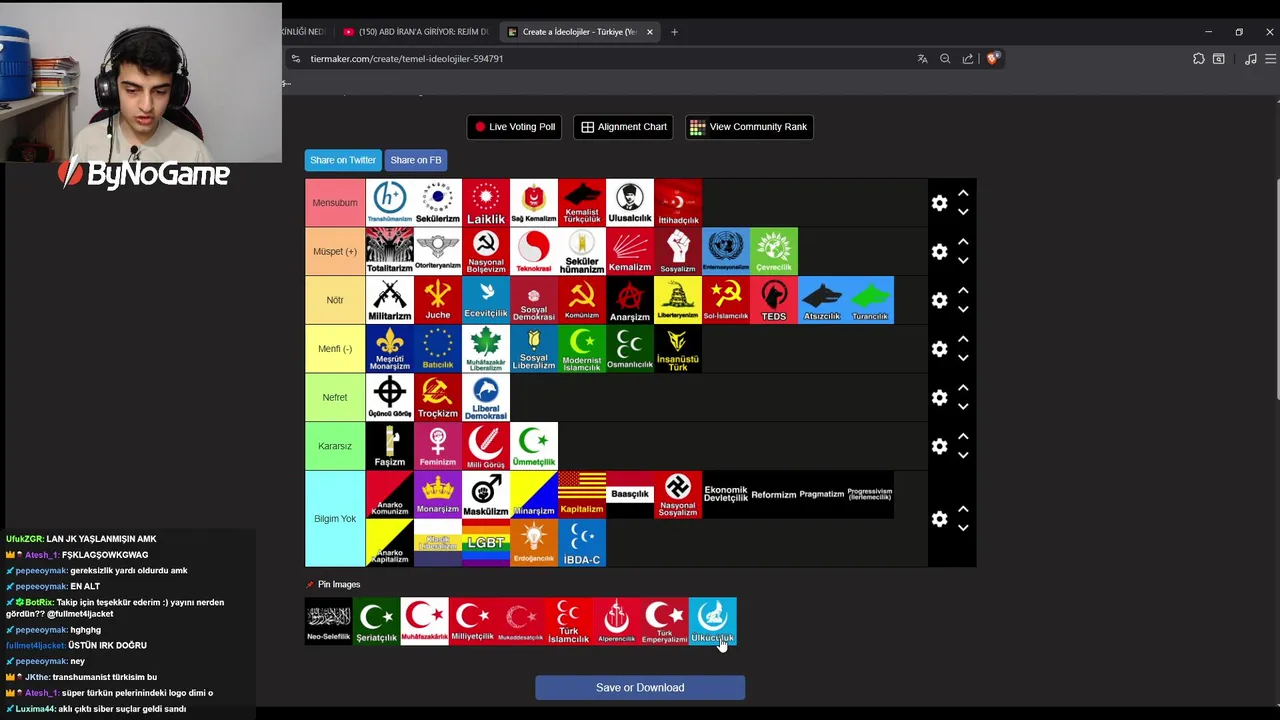Click the İBDA-C tile
The height and width of the screenshot is (720, 1280).
tap(581, 543)
